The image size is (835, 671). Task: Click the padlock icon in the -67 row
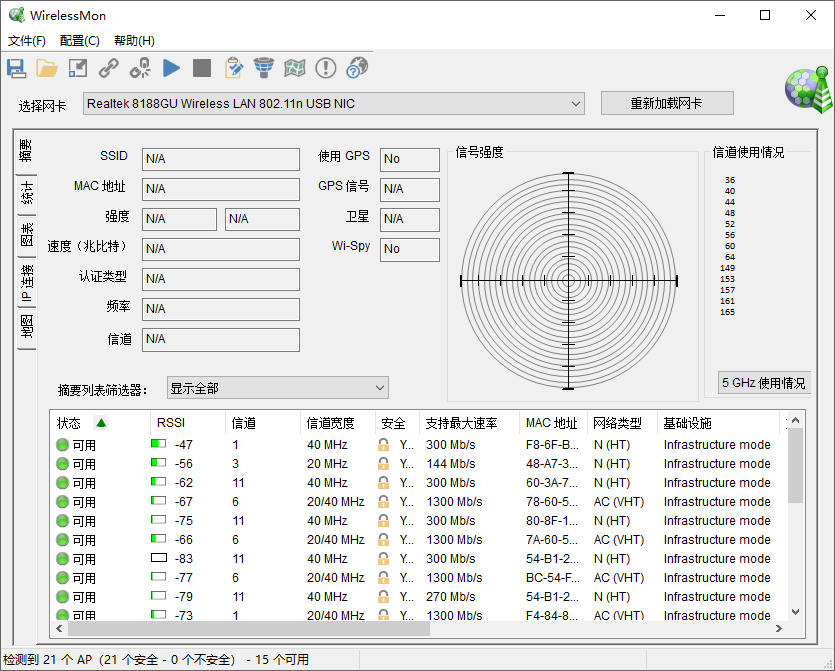[383, 502]
